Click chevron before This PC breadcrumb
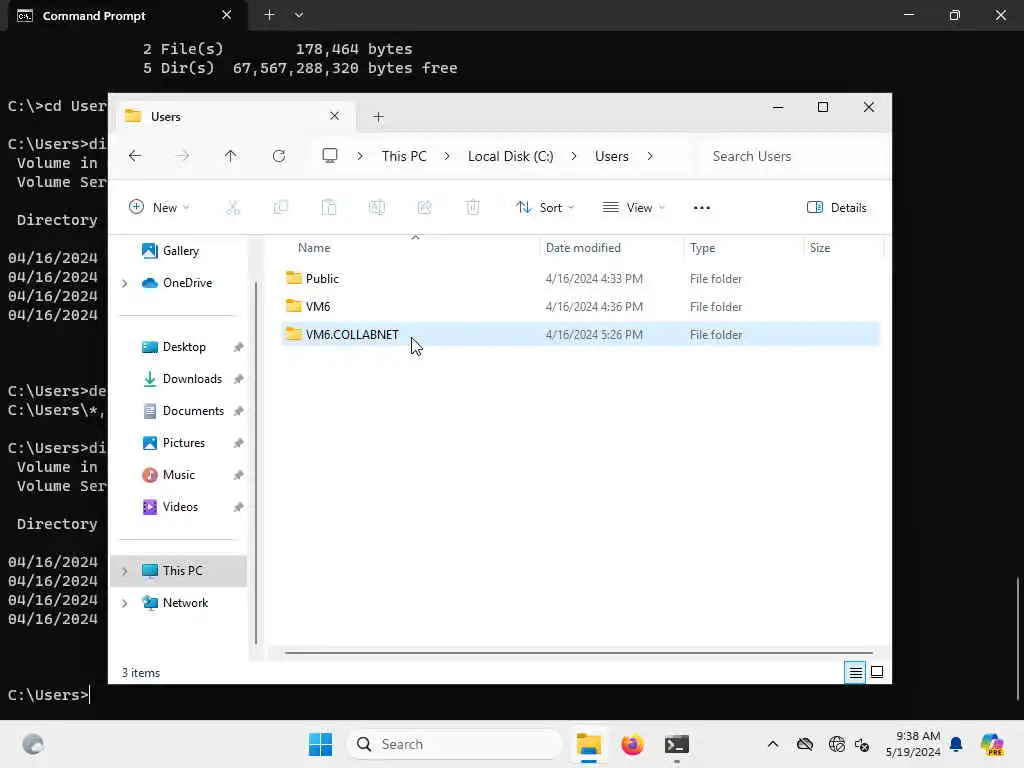This screenshot has width=1024, height=768. point(360,156)
